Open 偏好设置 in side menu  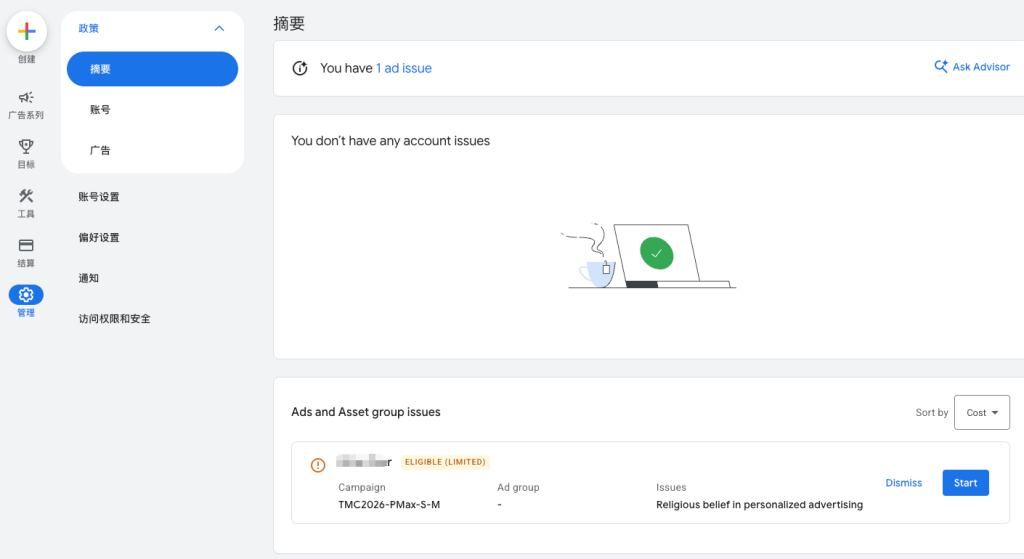pyautogui.click(x=99, y=237)
